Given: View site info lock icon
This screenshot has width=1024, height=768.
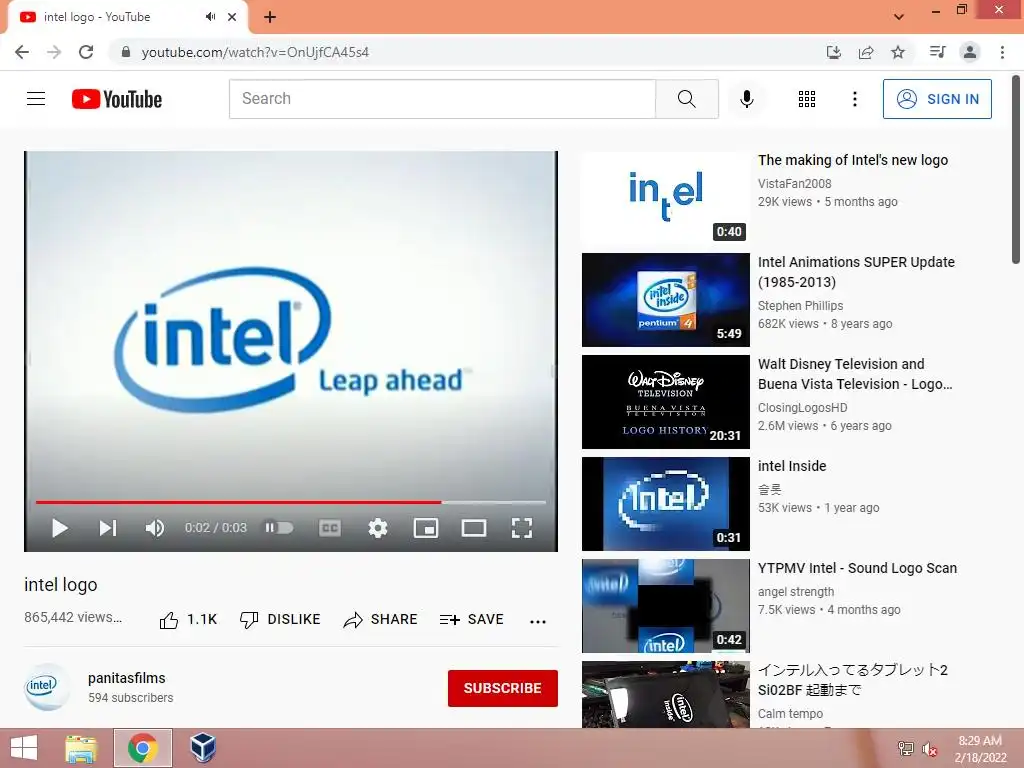Looking at the screenshot, I should coord(126,52).
